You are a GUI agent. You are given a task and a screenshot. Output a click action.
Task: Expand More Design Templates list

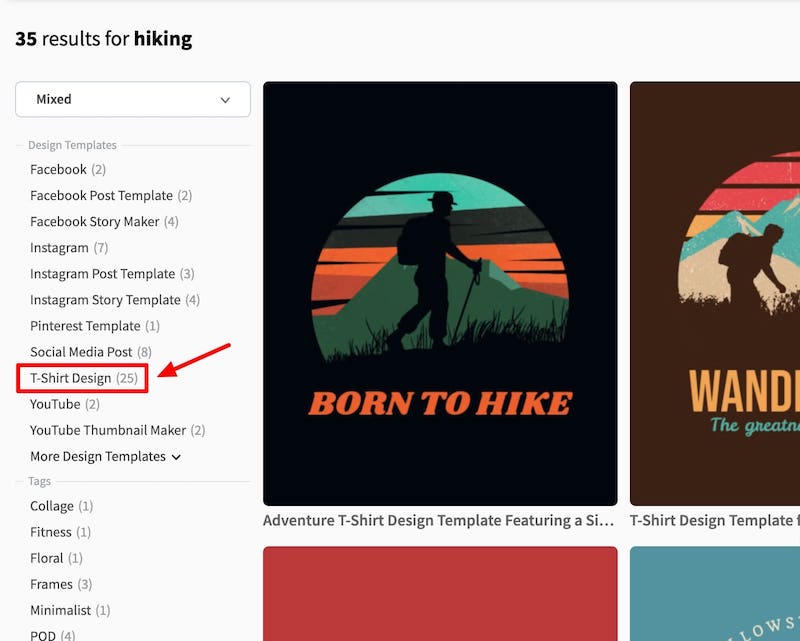105,457
